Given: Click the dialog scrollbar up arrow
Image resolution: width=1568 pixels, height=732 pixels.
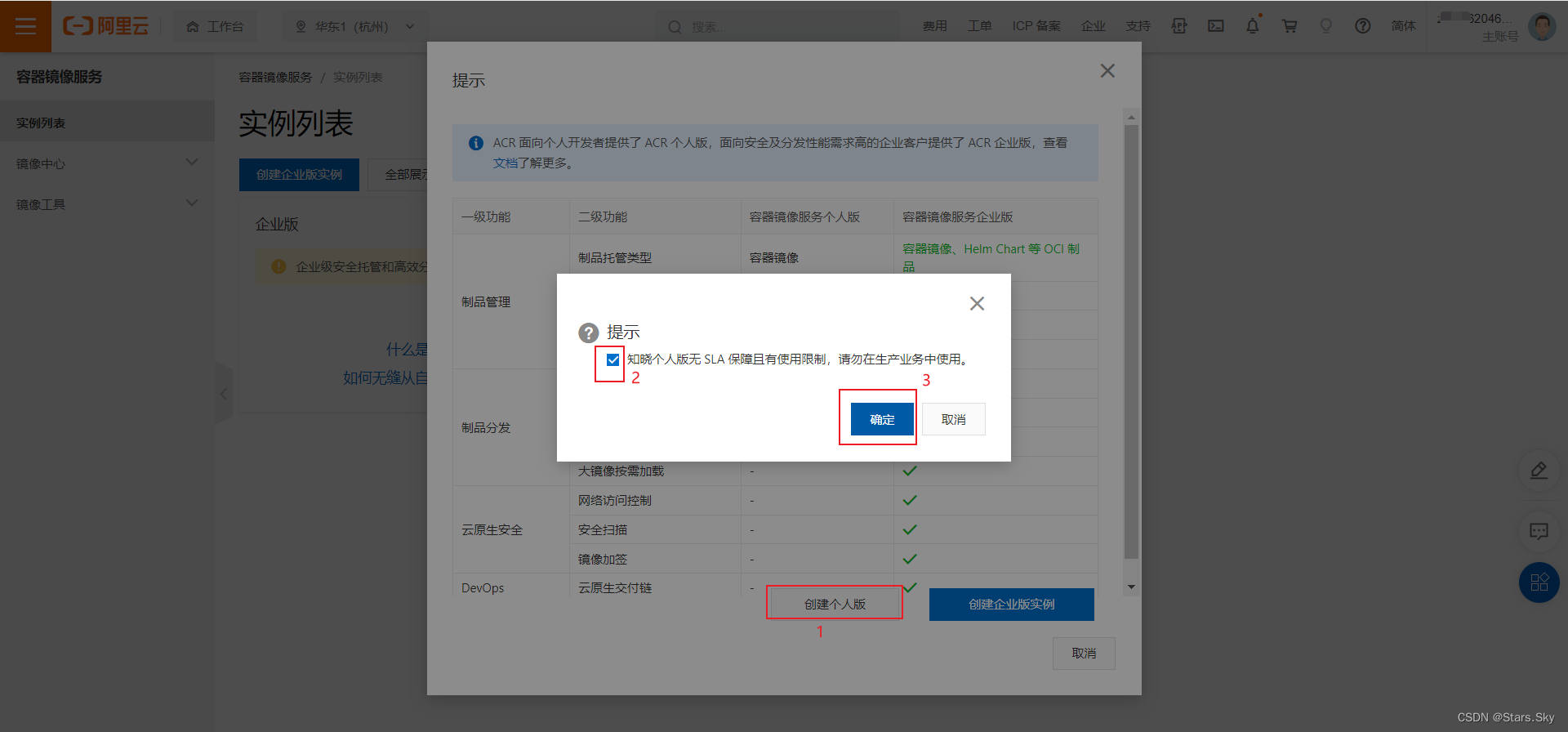Looking at the screenshot, I should 1131,118.
